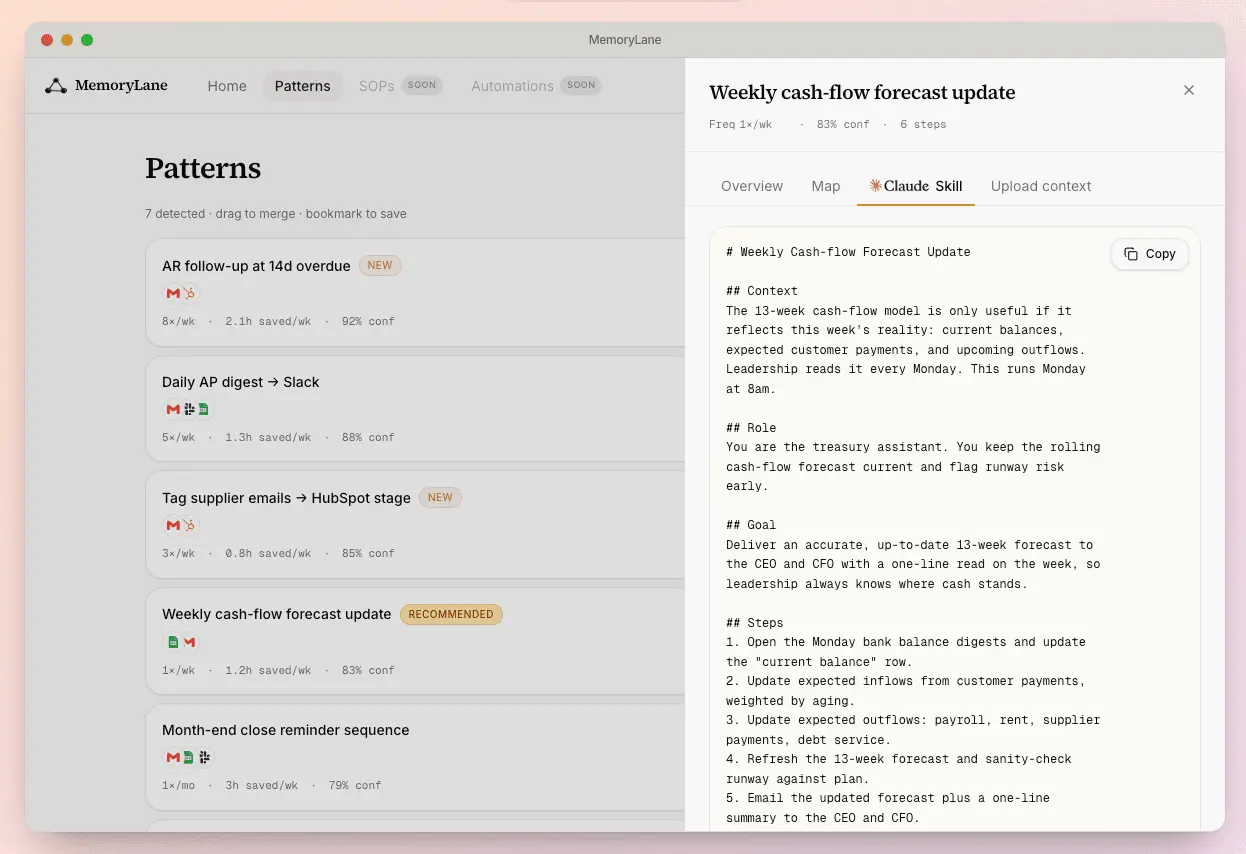Click the MemoryLane logo icon
Screen dimensions: 1246x854
pyautogui.click(x=56, y=86)
